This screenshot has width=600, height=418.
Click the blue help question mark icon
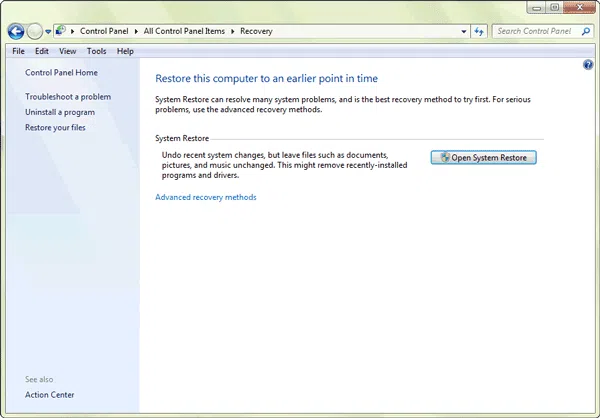588,65
